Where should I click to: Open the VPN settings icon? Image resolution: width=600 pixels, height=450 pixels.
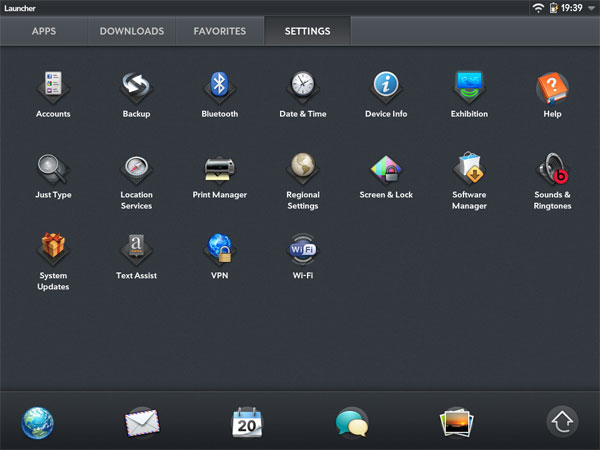pyautogui.click(x=219, y=249)
